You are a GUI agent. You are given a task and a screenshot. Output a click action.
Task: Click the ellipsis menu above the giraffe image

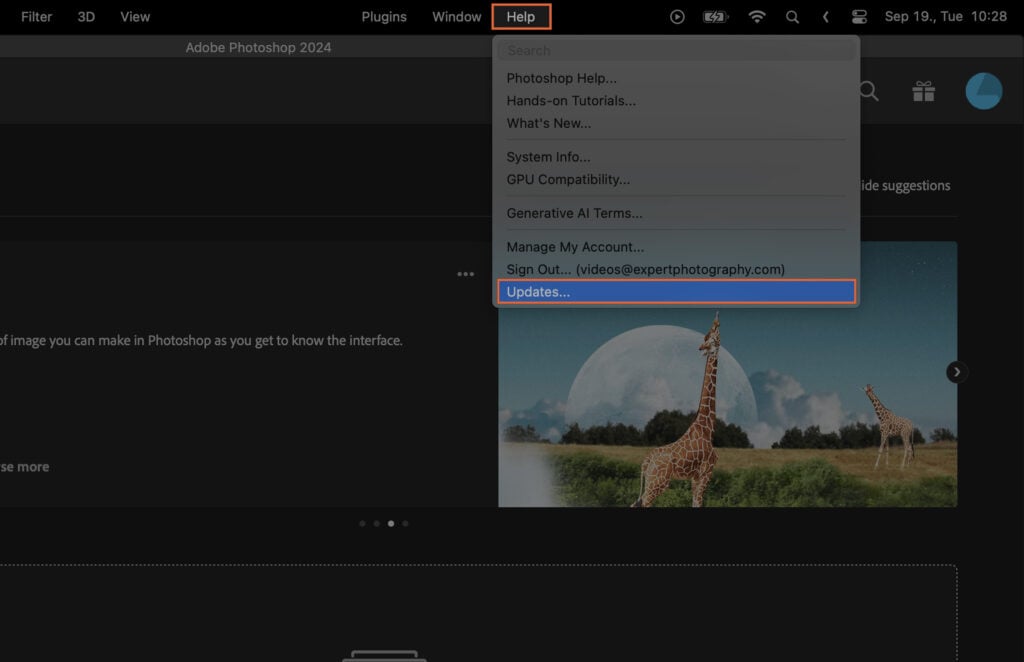(x=465, y=273)
